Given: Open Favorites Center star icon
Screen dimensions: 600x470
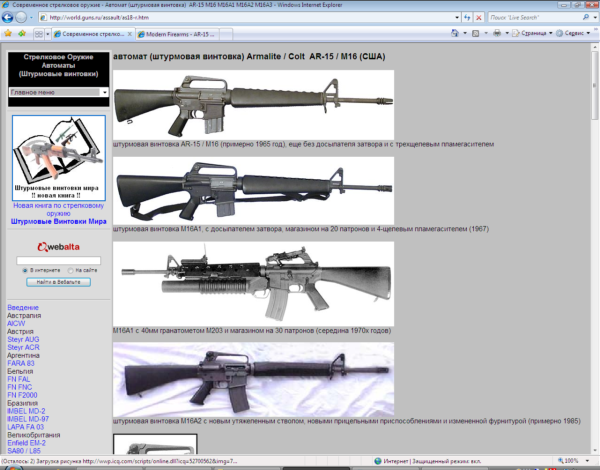Looking at the screenshot, I should pos(8,33).
